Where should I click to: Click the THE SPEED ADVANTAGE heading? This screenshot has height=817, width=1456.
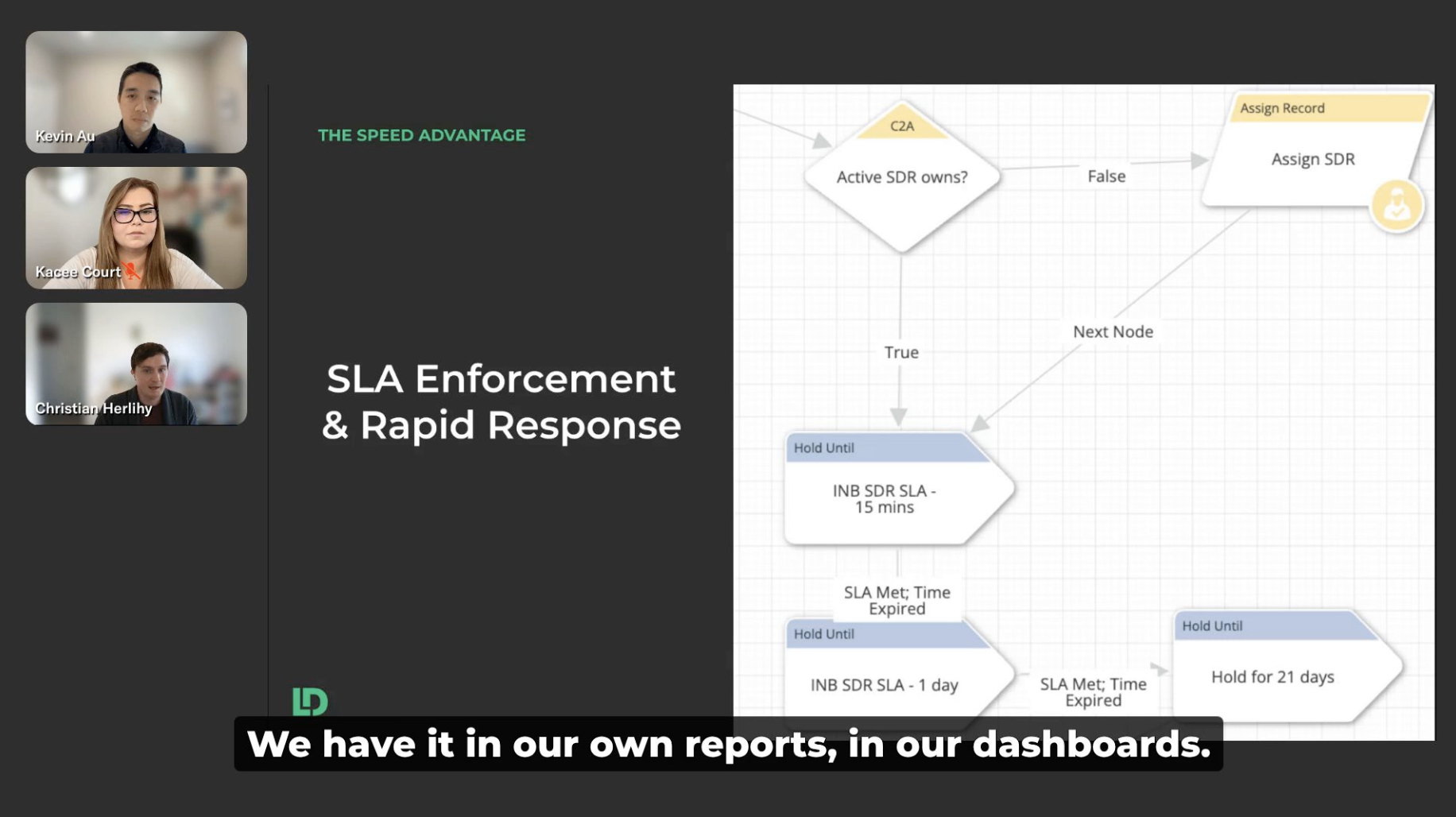pos(421,134)
